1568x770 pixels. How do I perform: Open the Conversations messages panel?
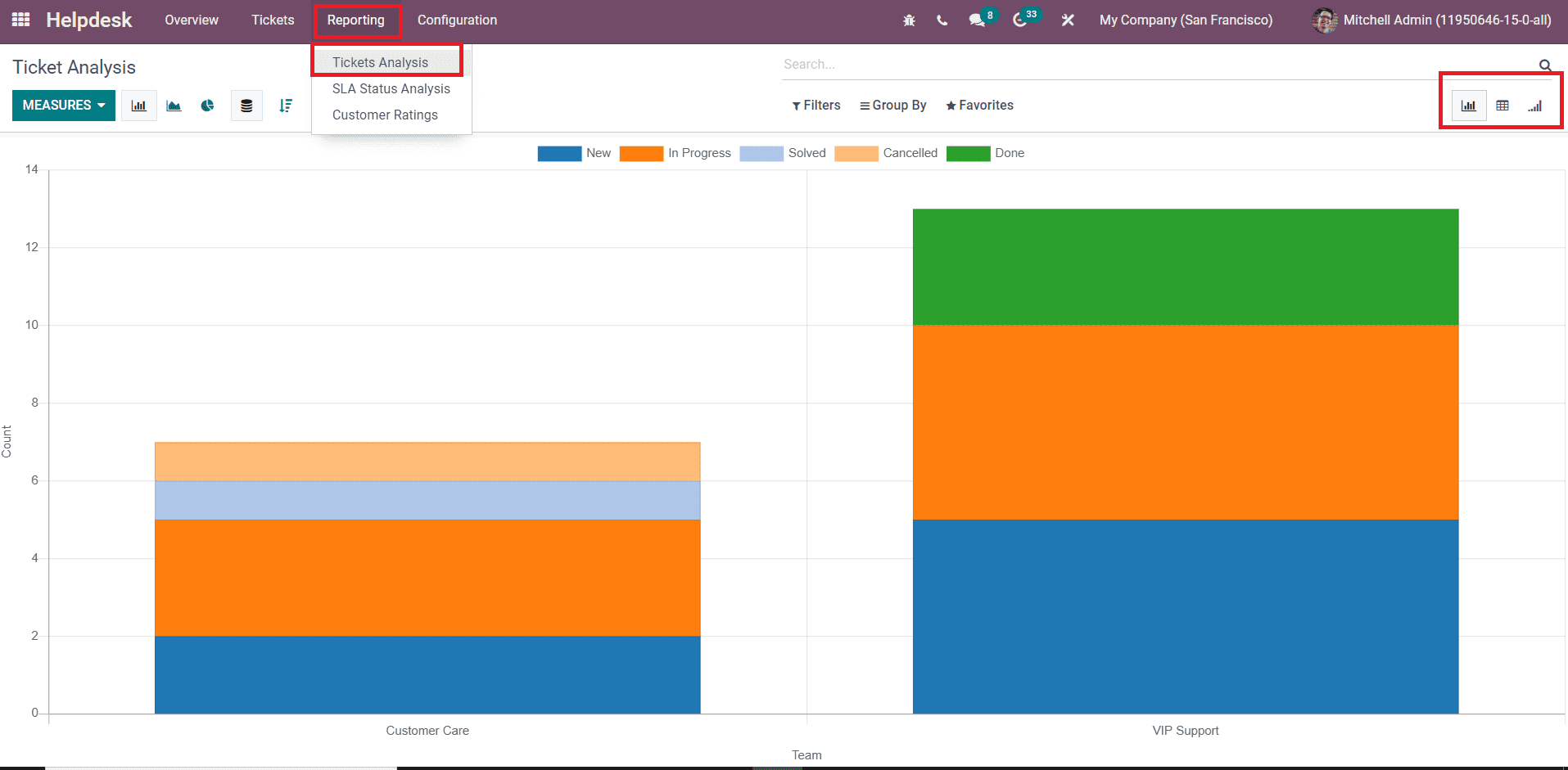point(978,20)
